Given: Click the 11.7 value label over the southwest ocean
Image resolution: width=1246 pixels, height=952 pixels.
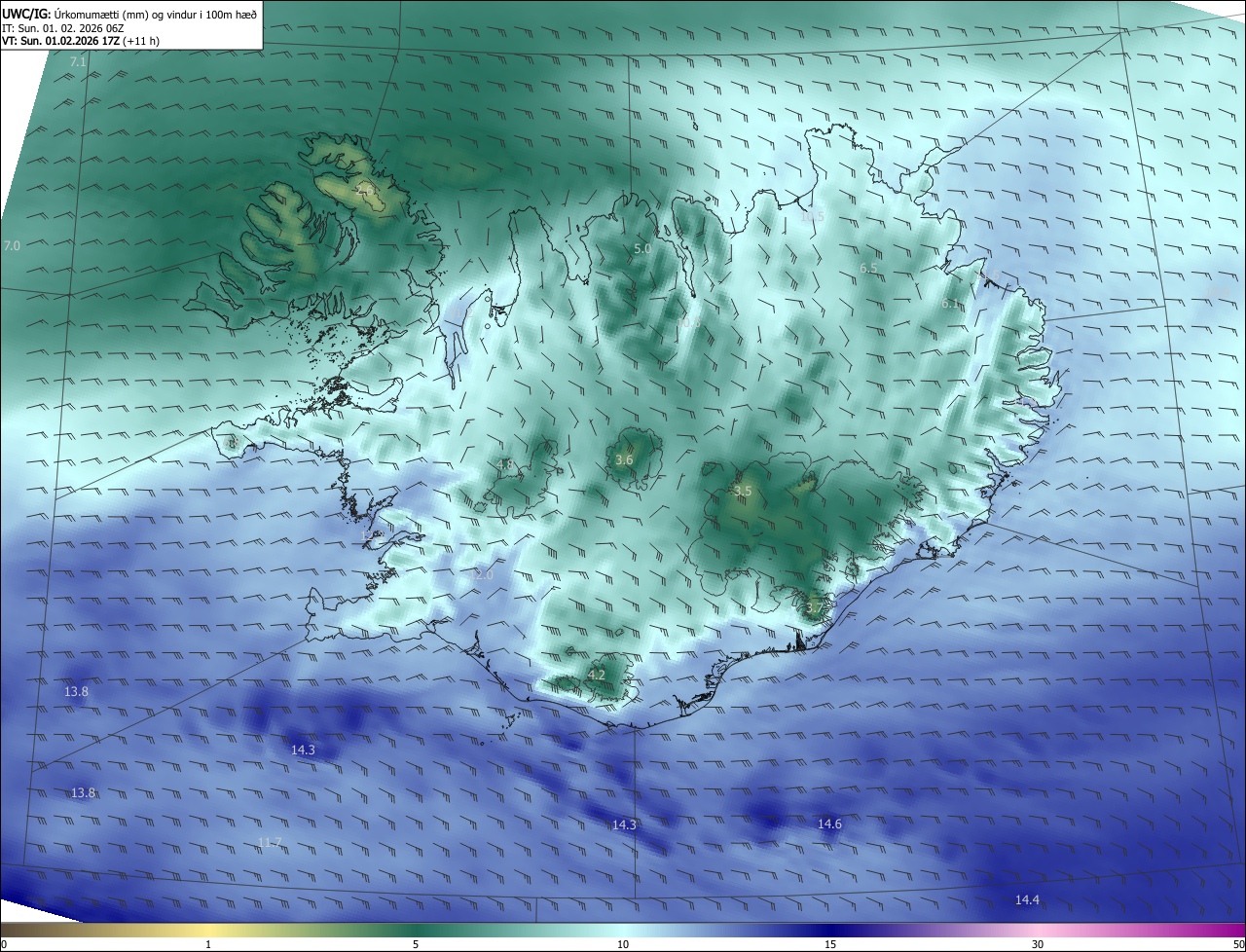Looking at the screenshot, I should pos(270,842).
